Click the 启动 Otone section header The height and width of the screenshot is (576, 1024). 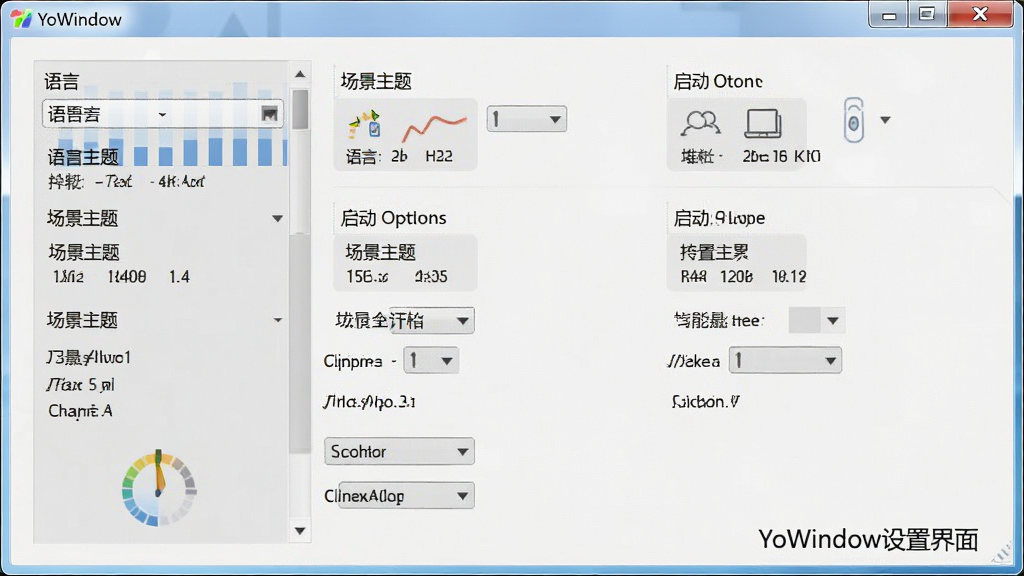pos(718,81)
